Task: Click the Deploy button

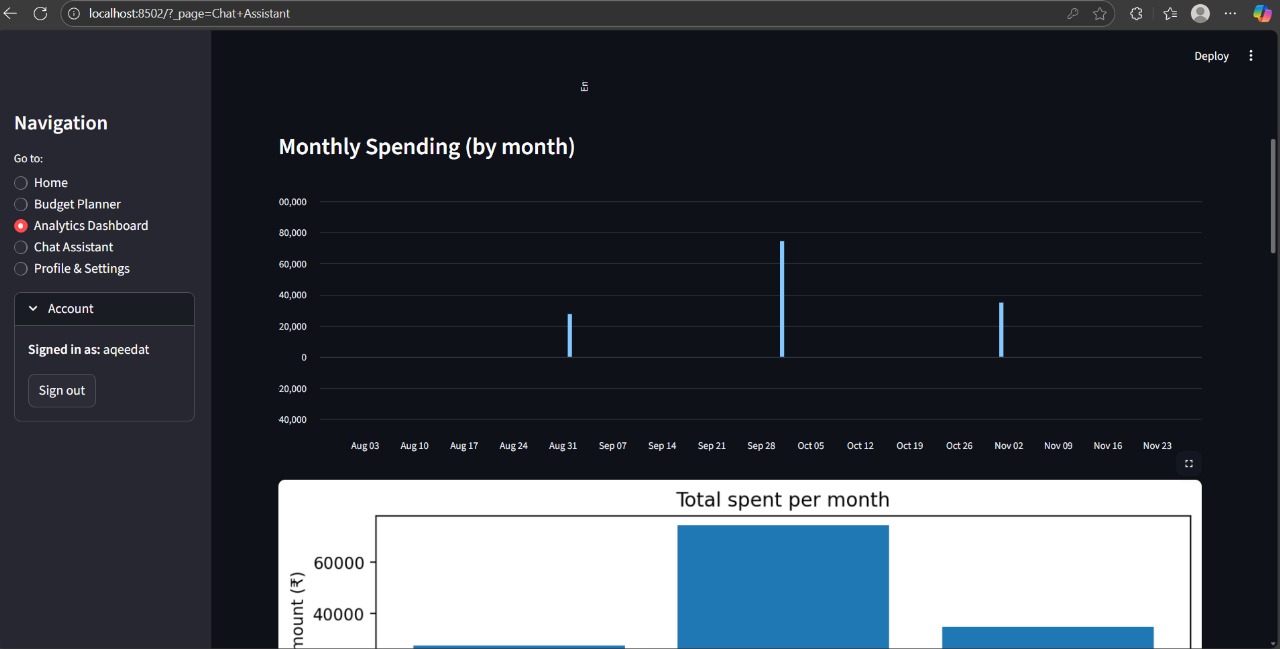Action: tap(1211, 56)
